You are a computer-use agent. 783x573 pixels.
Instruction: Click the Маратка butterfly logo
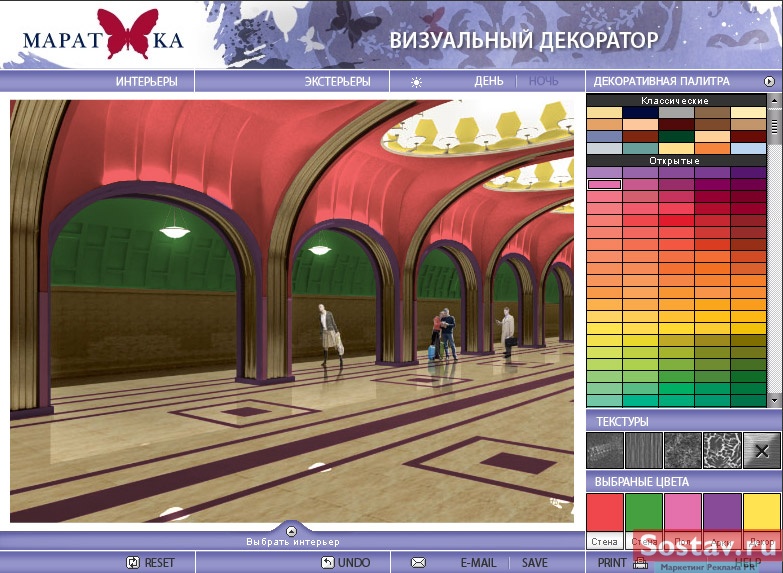click(x=103, y=34)
